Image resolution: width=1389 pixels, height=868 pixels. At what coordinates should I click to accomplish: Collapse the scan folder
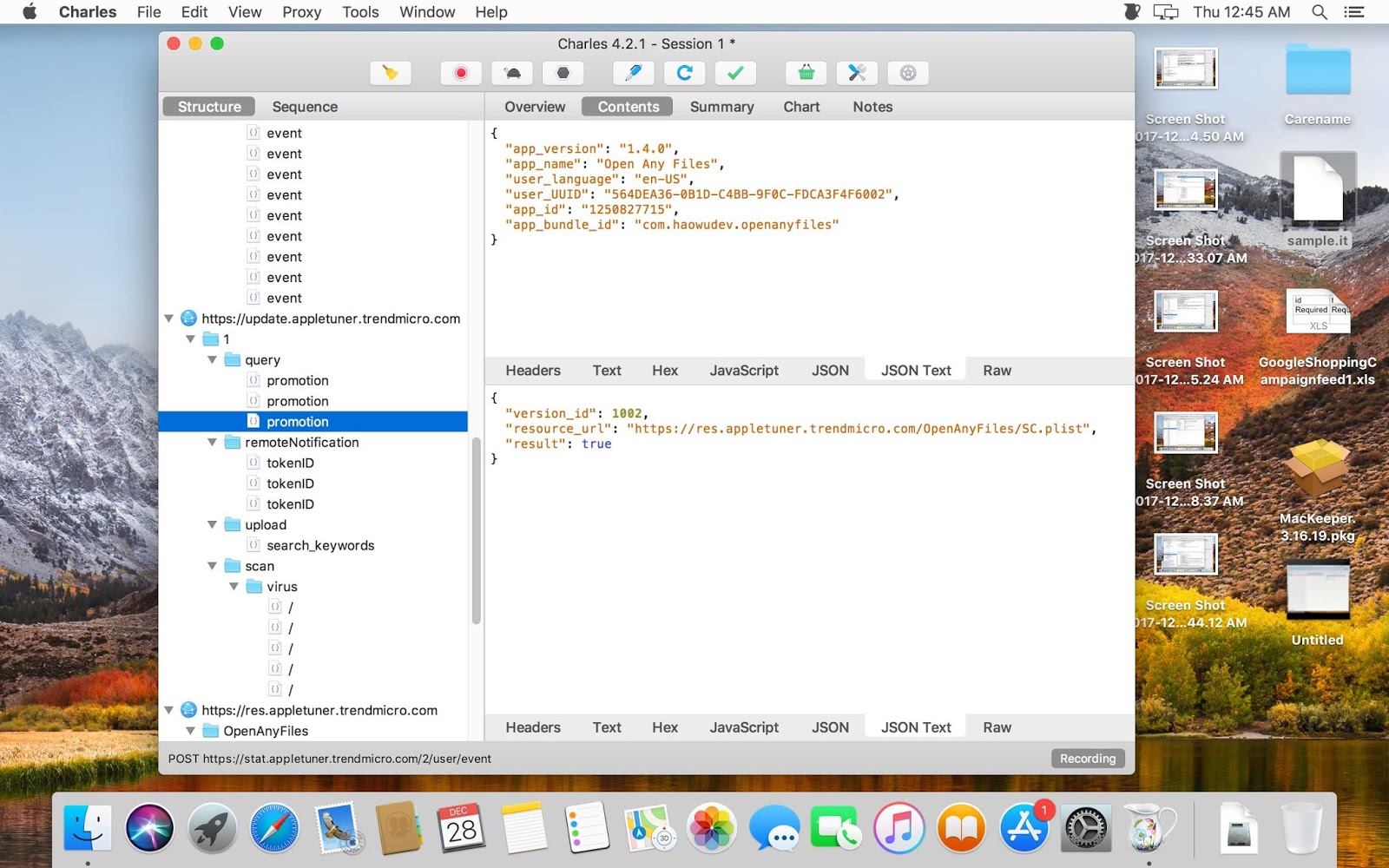pyautogui.click(x=213, y=566)
